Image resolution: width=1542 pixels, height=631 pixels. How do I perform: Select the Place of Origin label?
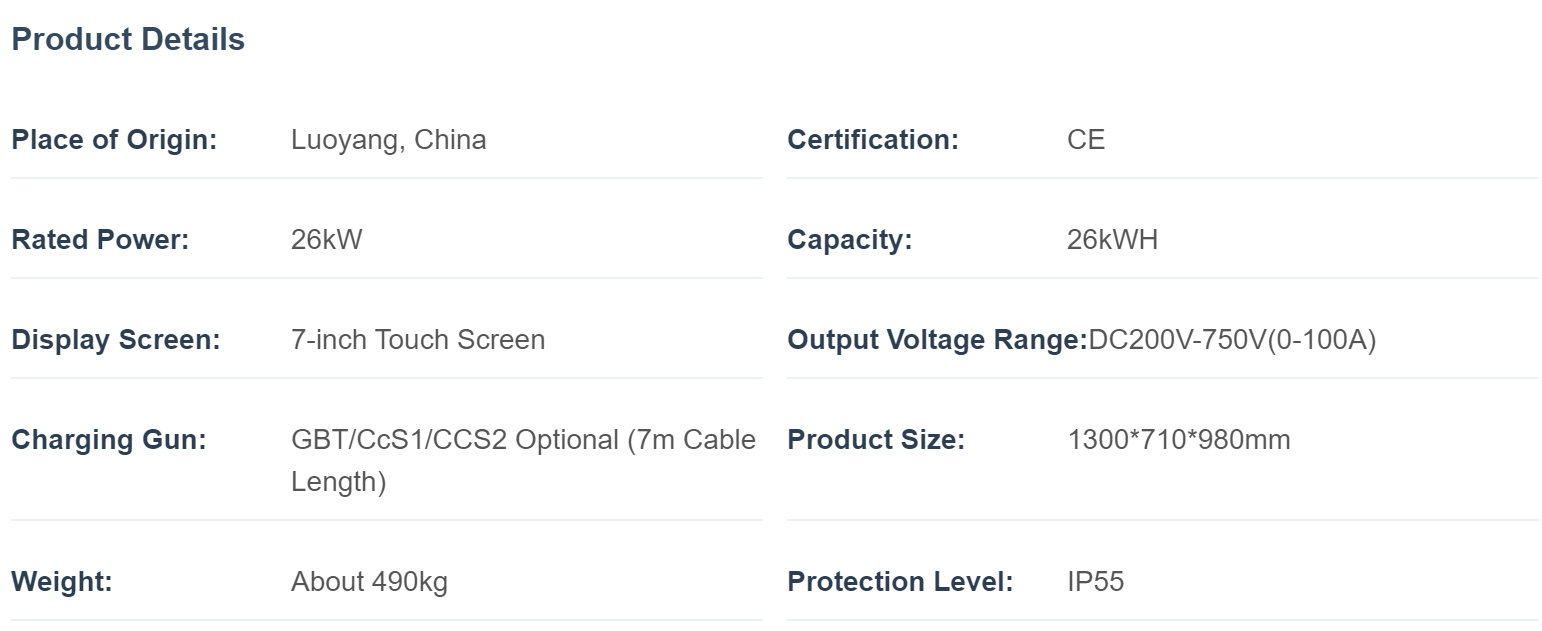coord(114,140)
